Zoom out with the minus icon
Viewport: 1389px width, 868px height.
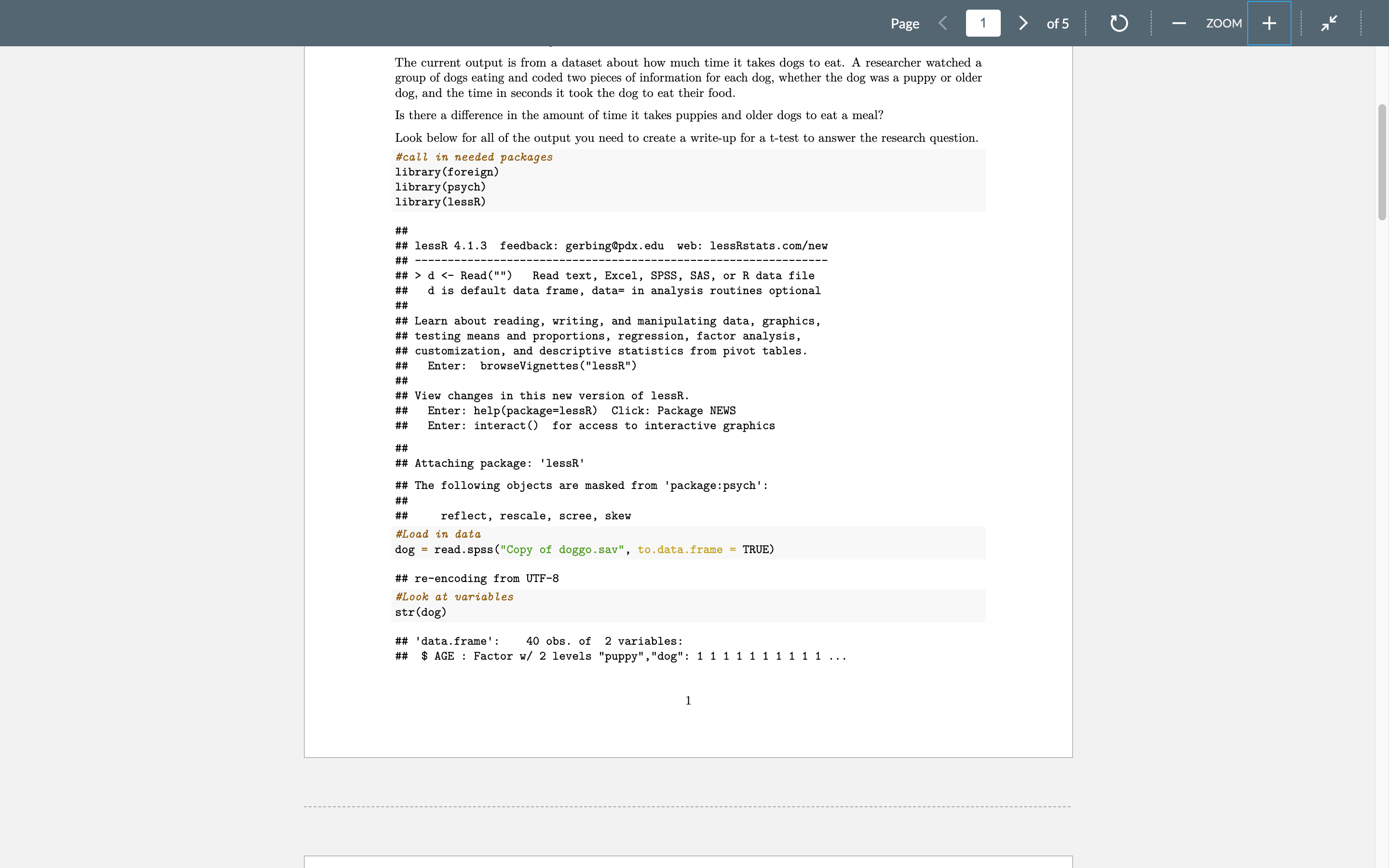(1179, 23)
